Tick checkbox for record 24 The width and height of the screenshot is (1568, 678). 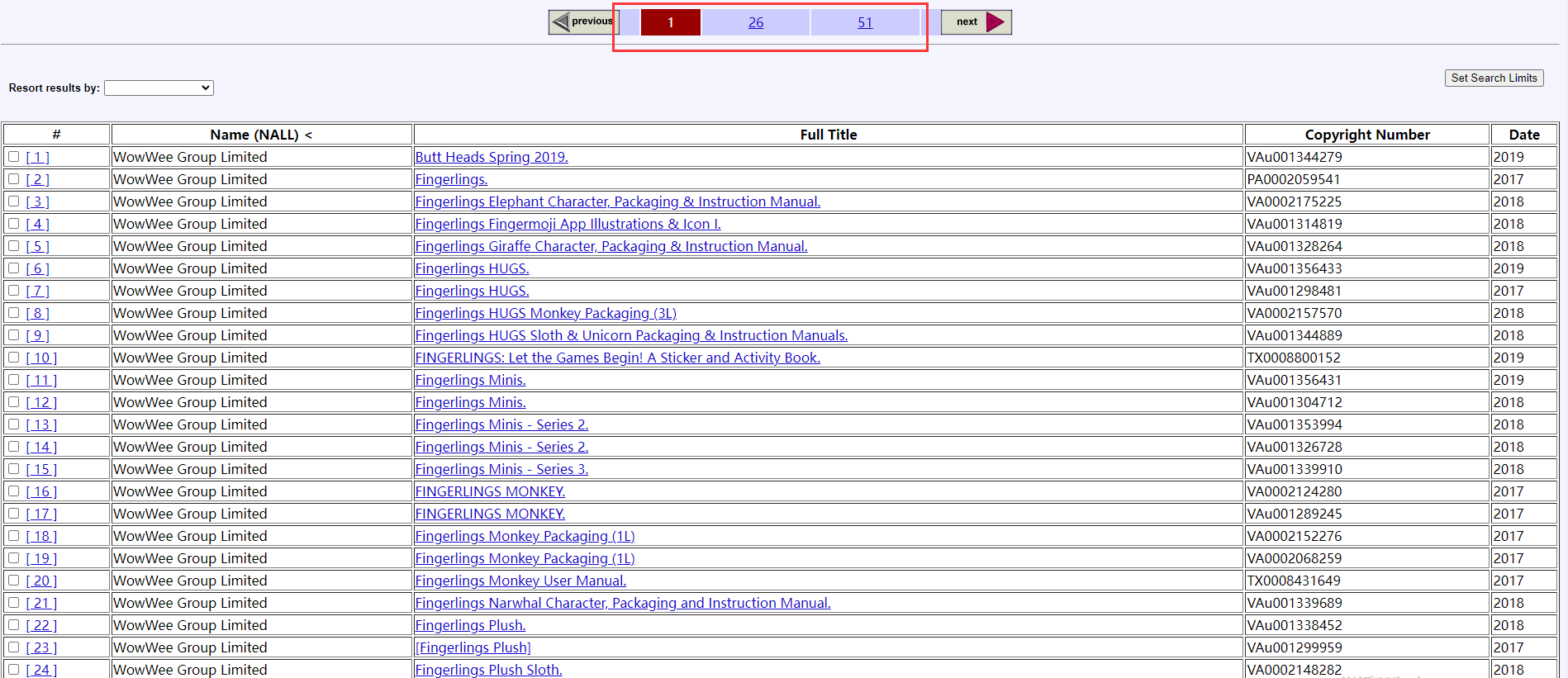click(13, 669)
